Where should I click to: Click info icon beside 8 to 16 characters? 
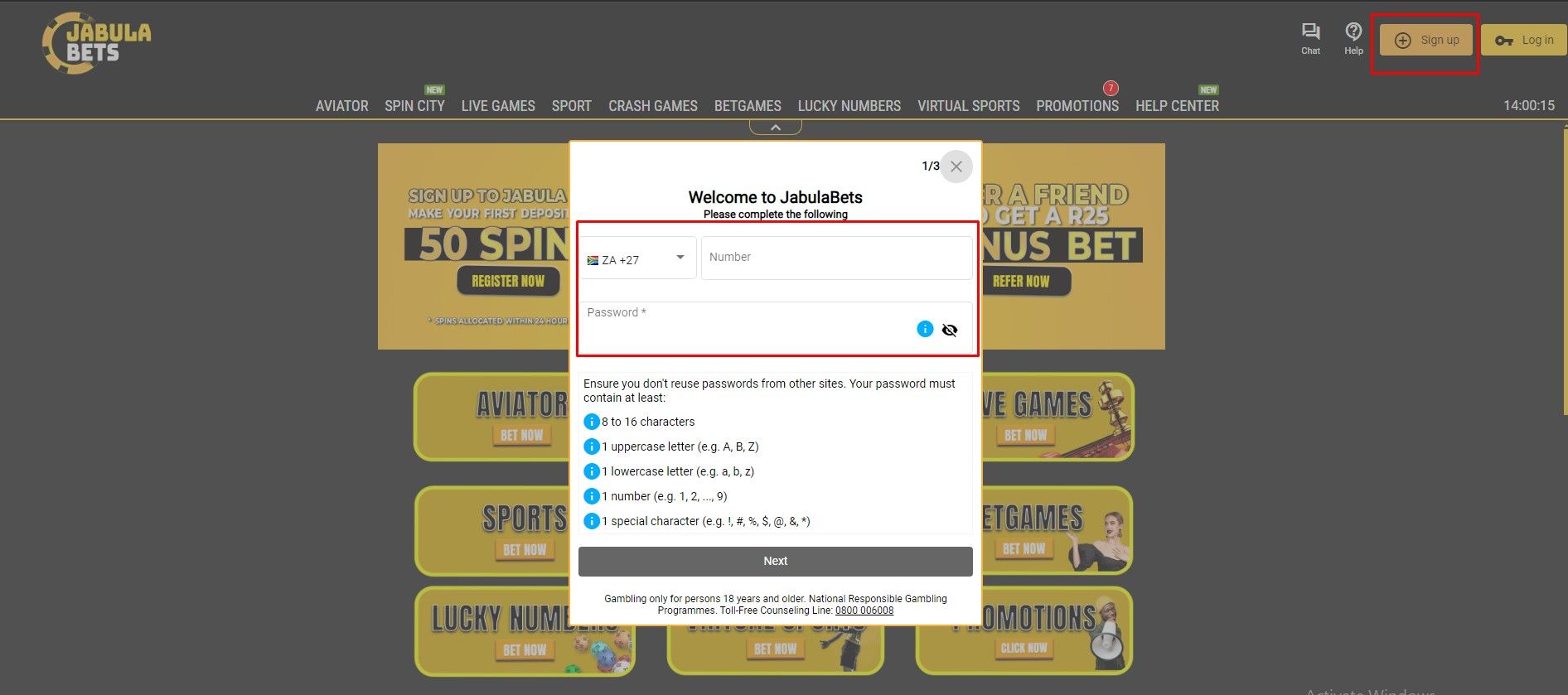pos(592,422)
